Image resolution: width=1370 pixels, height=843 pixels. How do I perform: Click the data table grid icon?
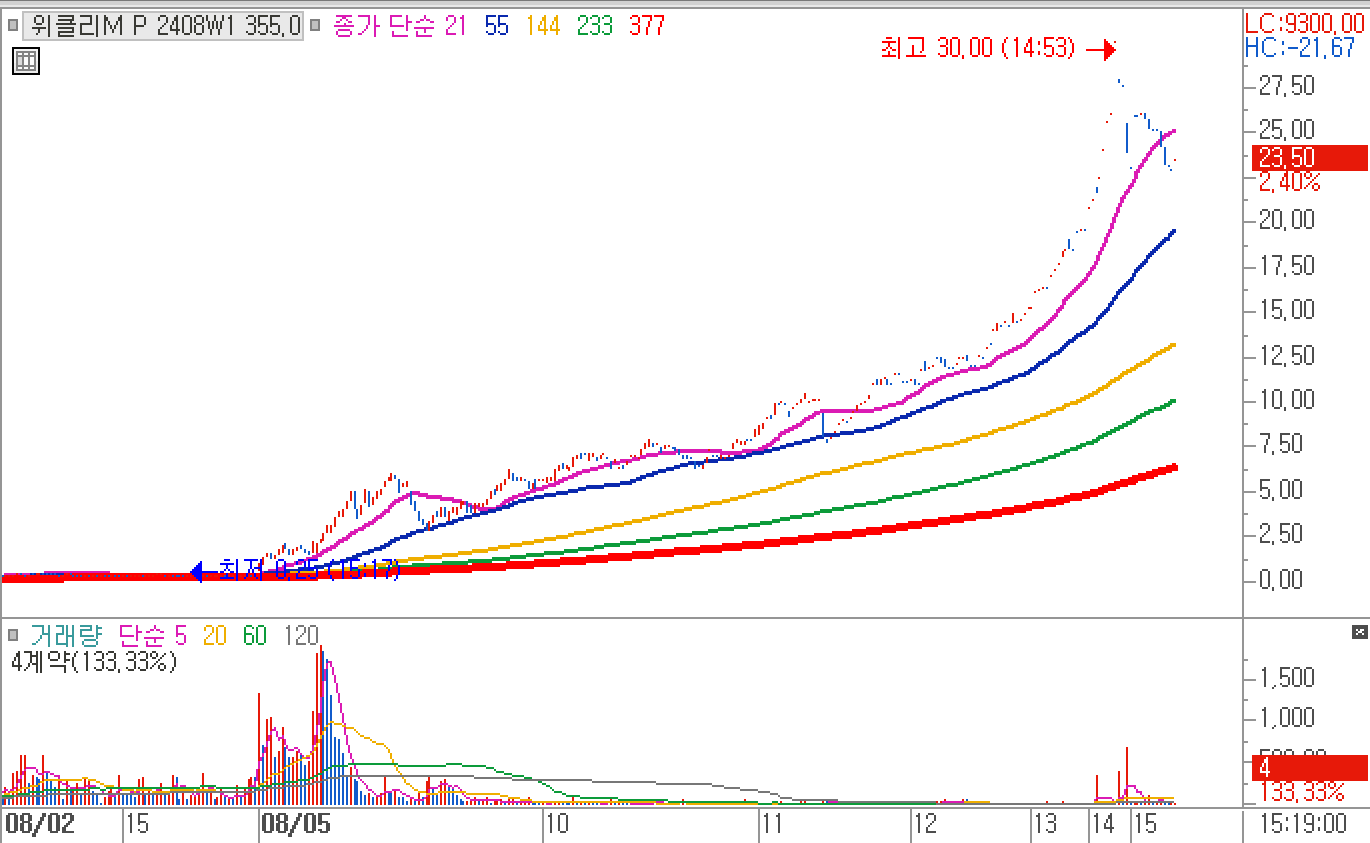[26, 61]
